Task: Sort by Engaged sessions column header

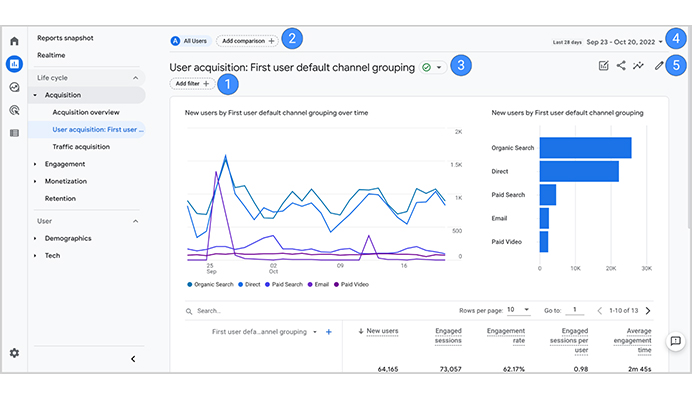Action: tap(448, 335)
